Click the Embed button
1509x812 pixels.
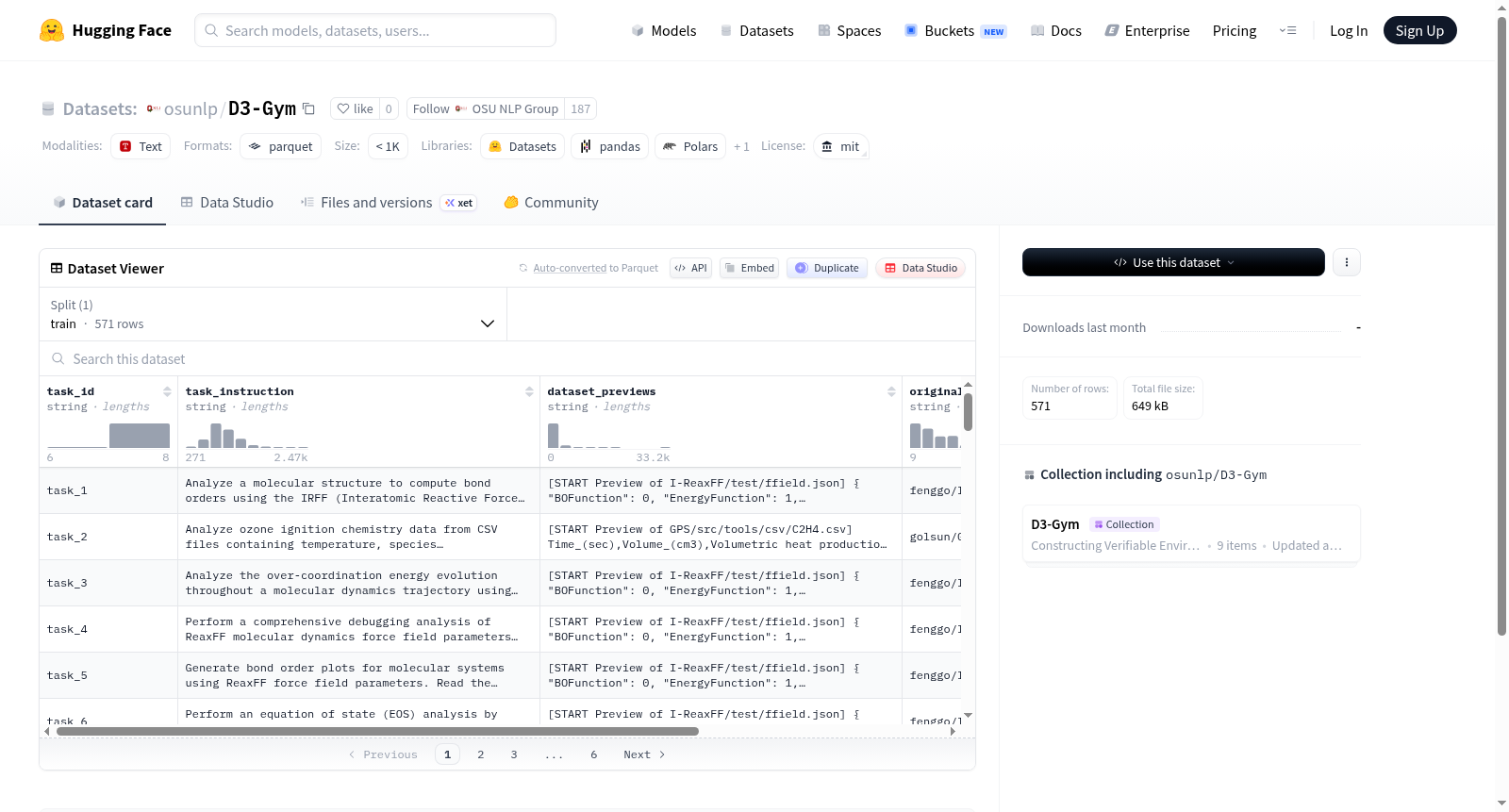pos(749,268)
